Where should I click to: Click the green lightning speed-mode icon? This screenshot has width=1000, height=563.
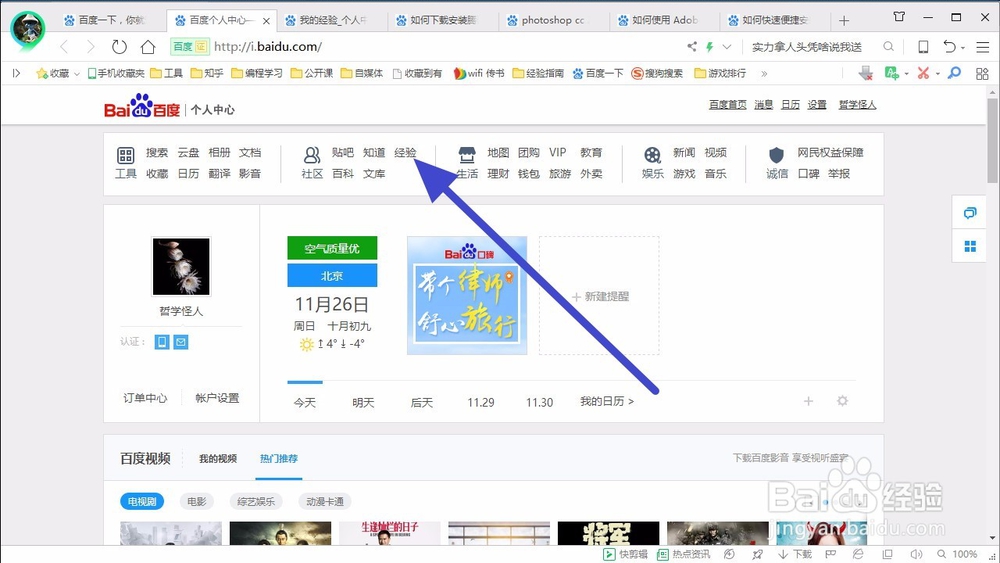pyautogui.click(x=710, y=47)
